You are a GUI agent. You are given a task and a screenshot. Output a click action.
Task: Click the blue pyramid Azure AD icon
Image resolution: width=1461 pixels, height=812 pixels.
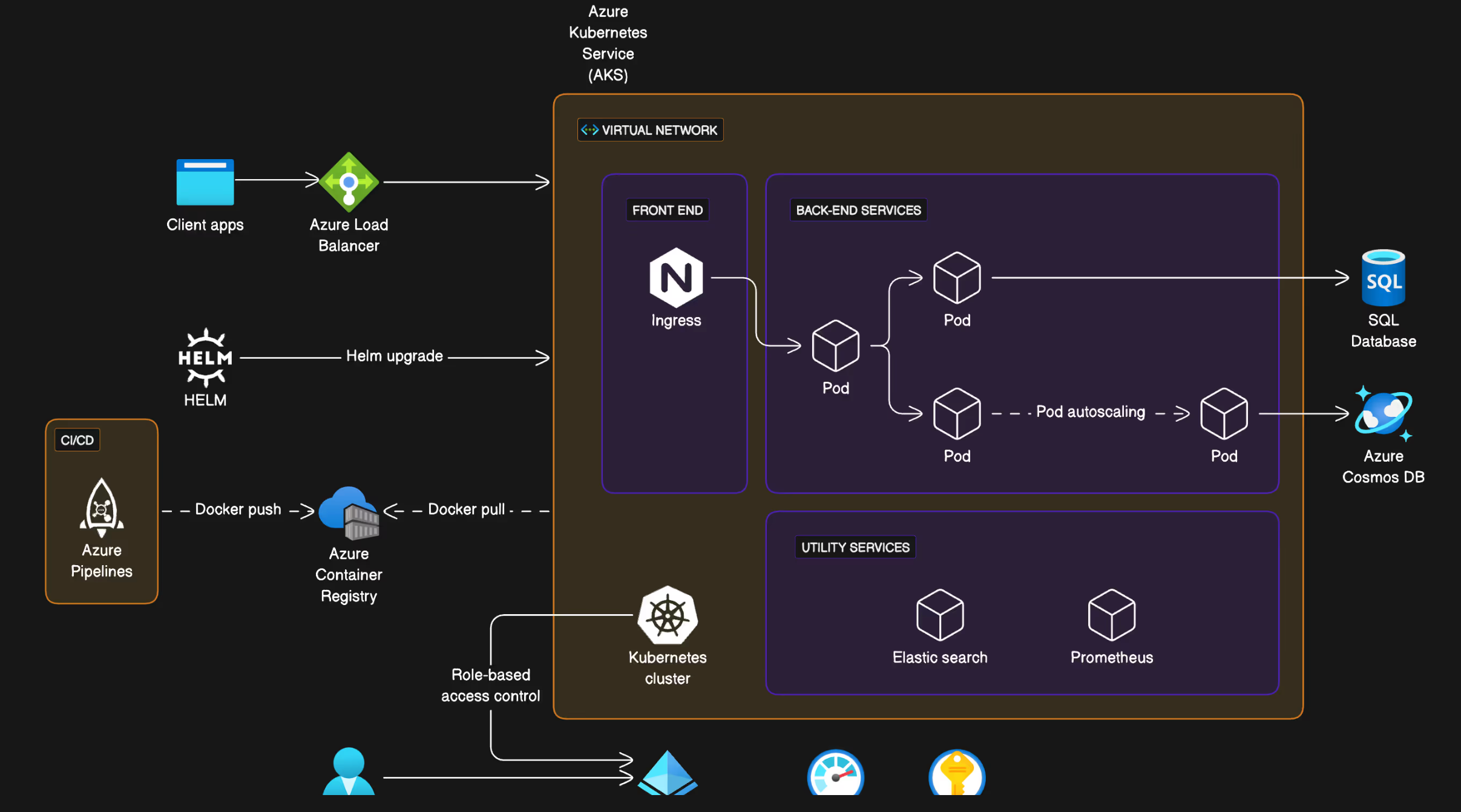point(668,773)
